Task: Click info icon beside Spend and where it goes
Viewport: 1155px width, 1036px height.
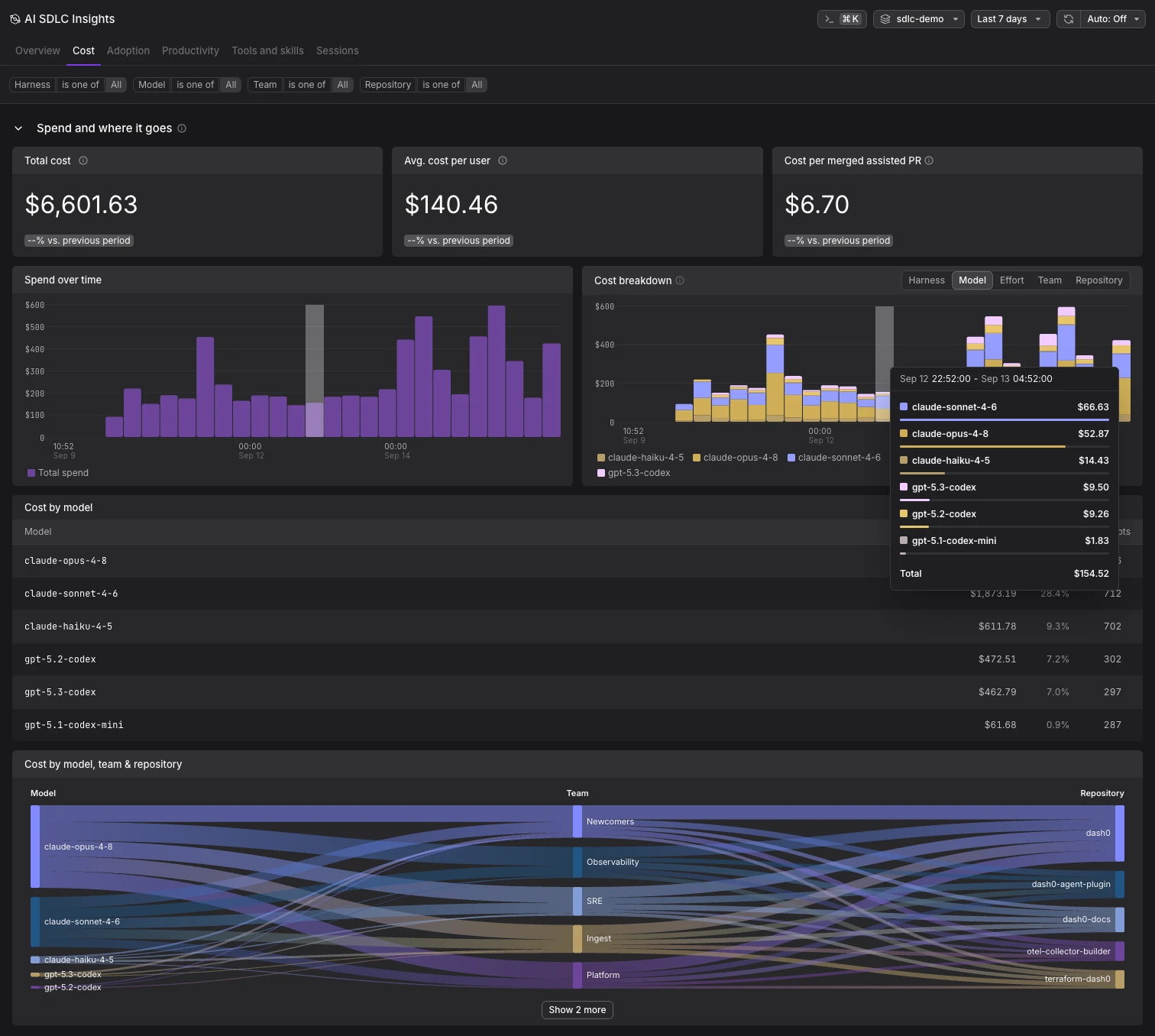Action: click(x=182, y=128)
